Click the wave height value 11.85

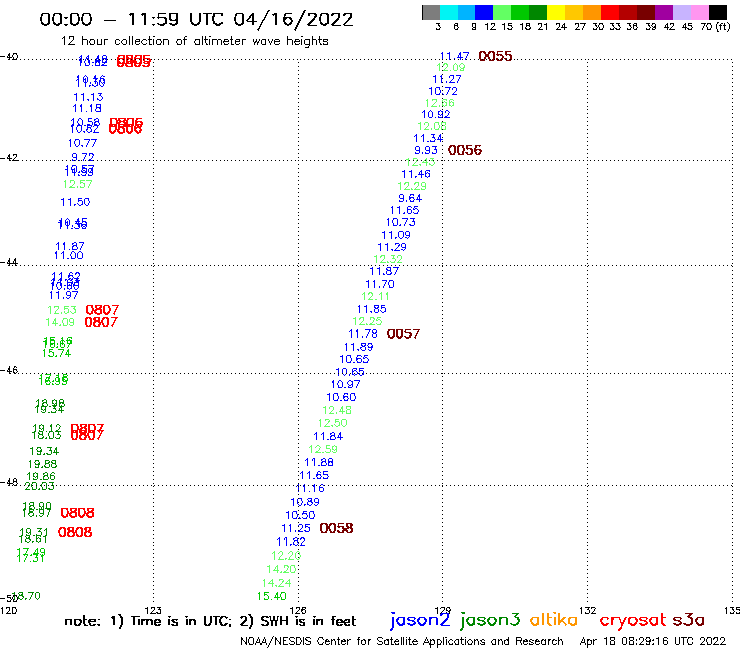(371, 309)
